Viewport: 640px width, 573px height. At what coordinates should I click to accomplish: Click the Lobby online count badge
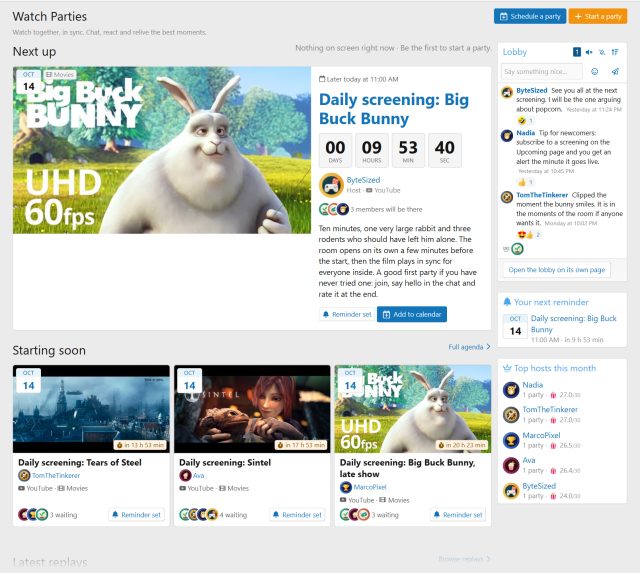point(577,52)
